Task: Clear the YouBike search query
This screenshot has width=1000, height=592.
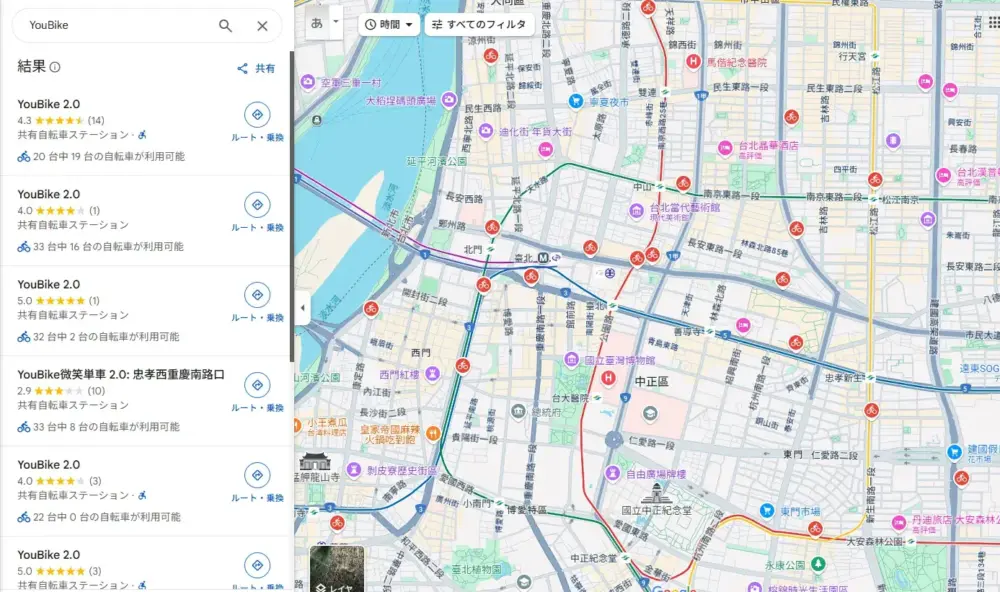Action: [262, 26]
